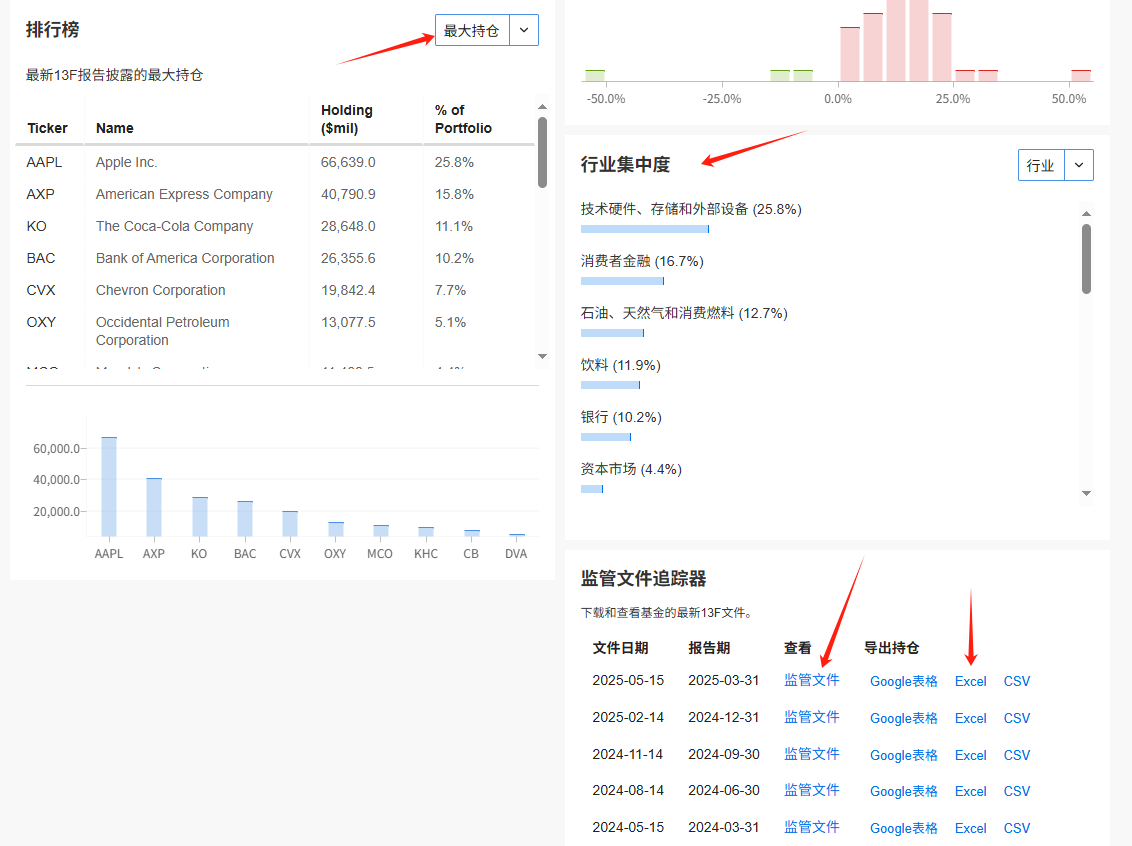Export 2025-05-15 holdings to Google表格
The width and height of the screenshot is (1132, 846).
[903, 681]
